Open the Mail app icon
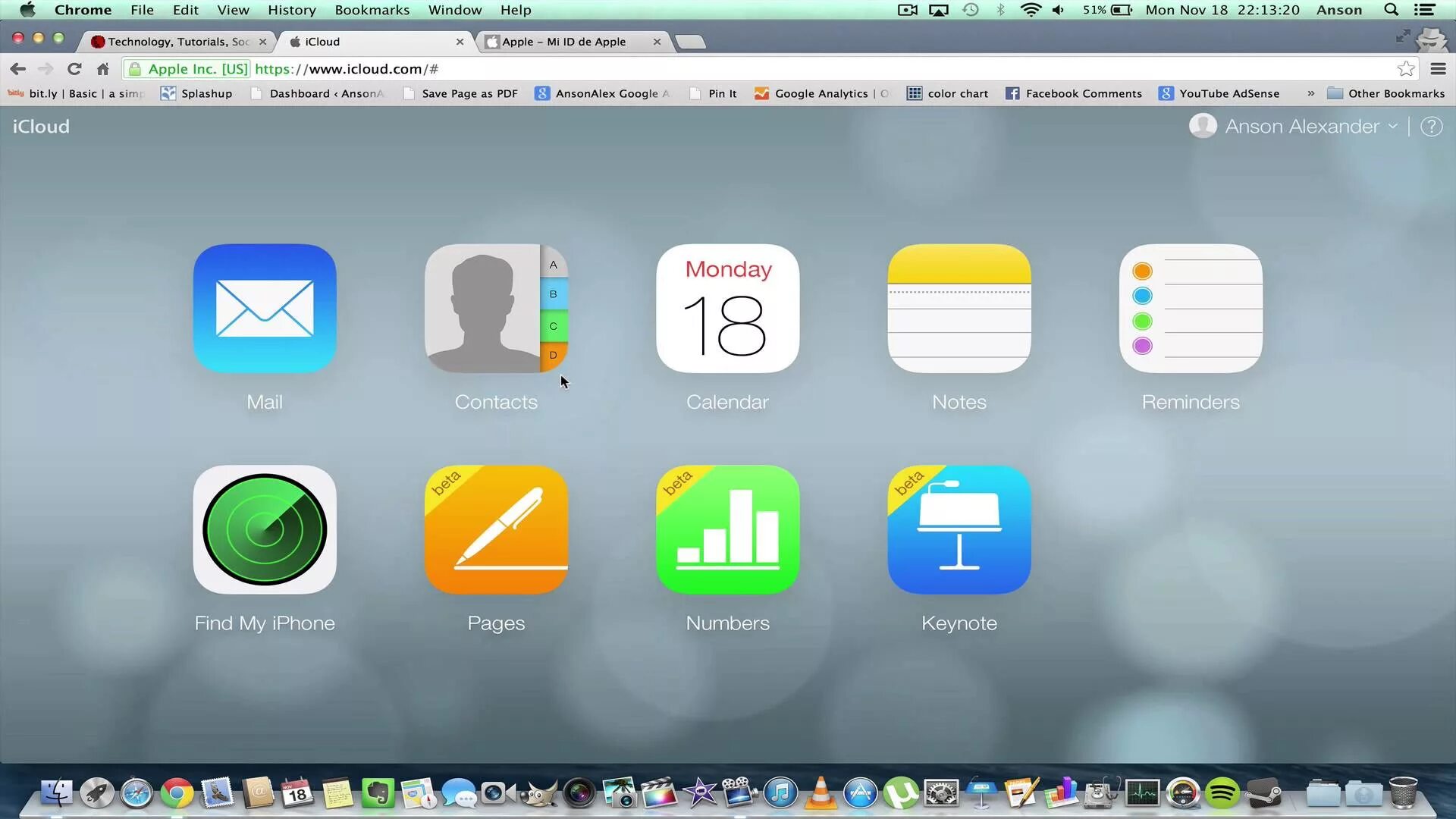Screen dimensions: 1456x819 [x=265, y=308]
